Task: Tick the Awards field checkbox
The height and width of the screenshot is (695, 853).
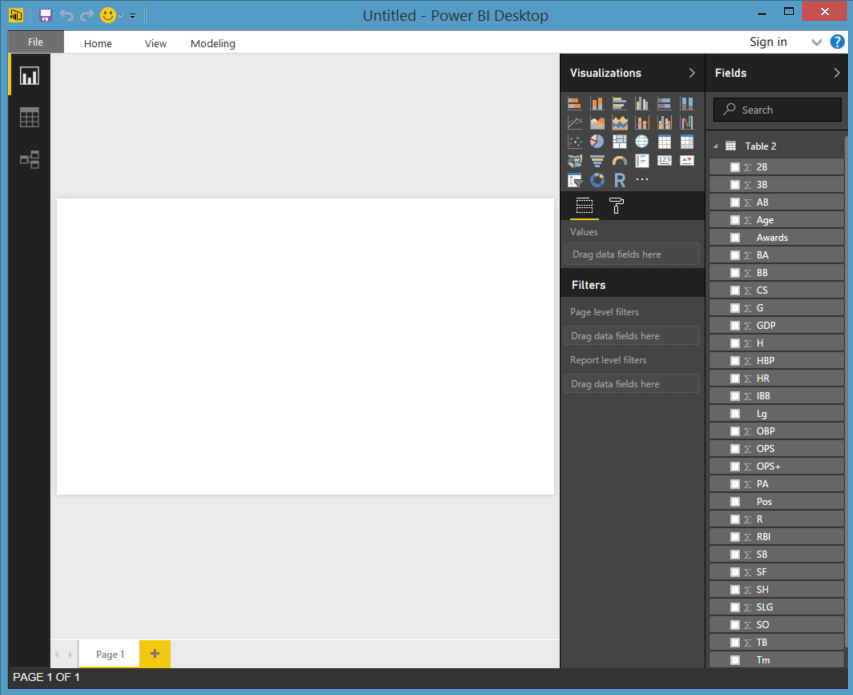Action: point(735,238)
